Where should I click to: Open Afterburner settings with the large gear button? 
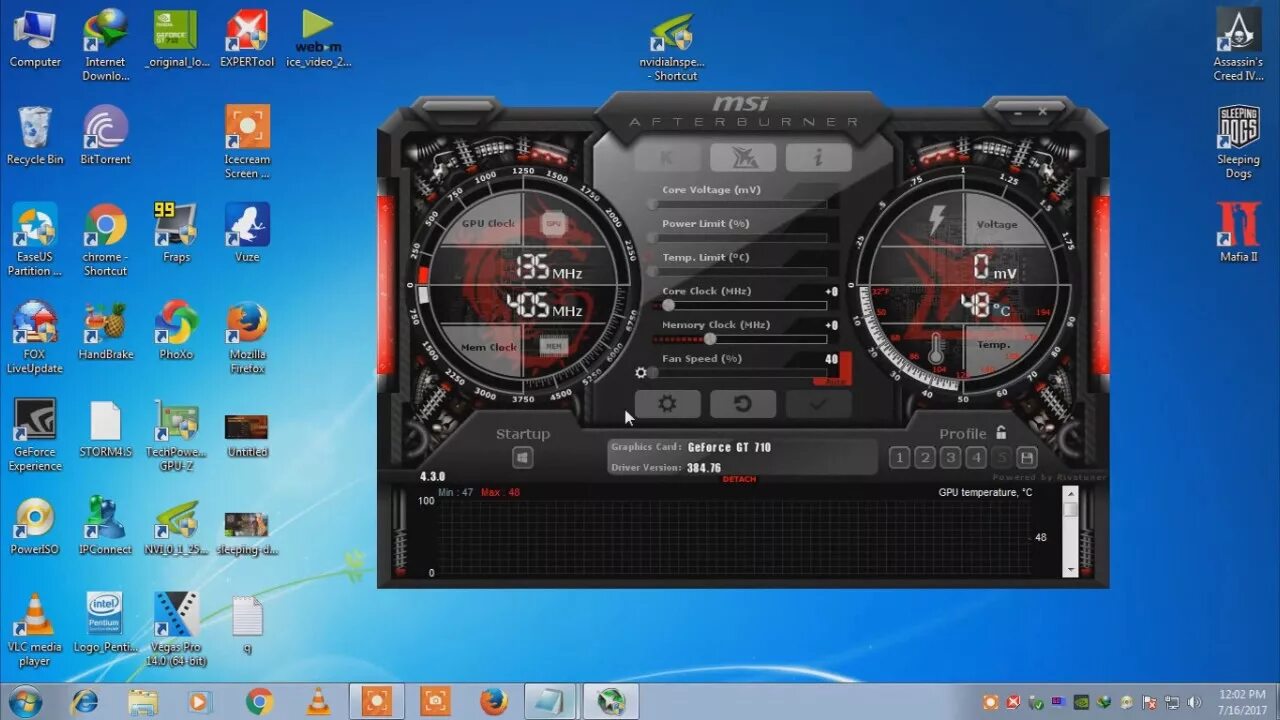point(667,404)
